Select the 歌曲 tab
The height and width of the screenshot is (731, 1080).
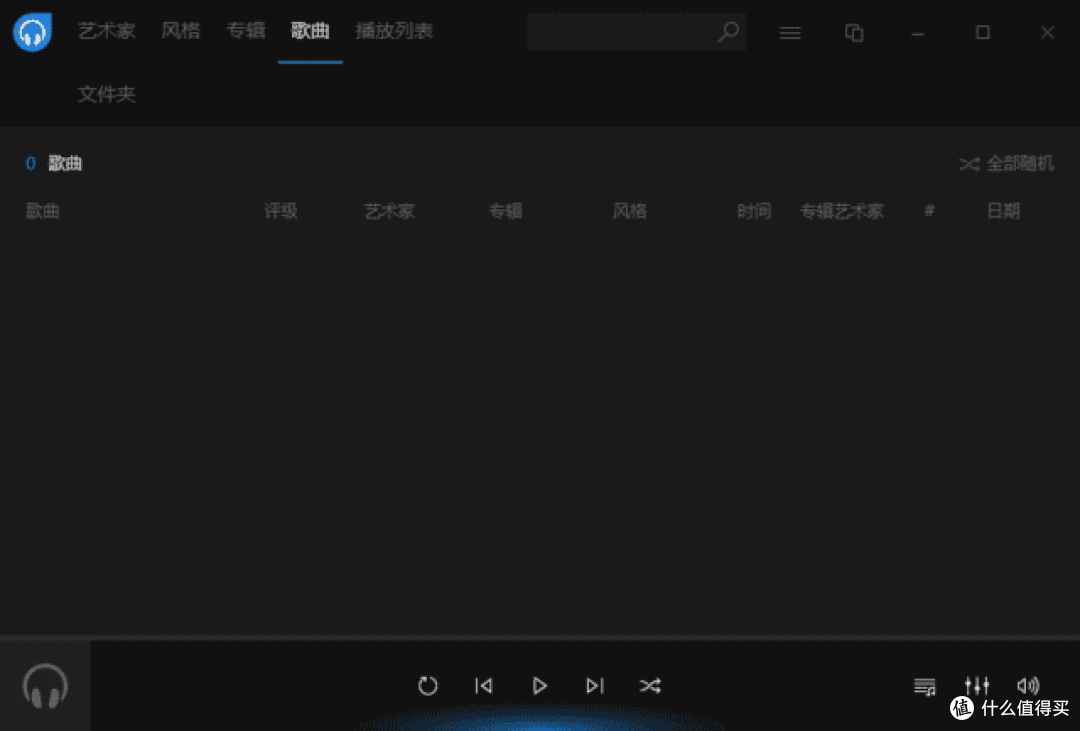pyautogui.click(x=310, y=31)
